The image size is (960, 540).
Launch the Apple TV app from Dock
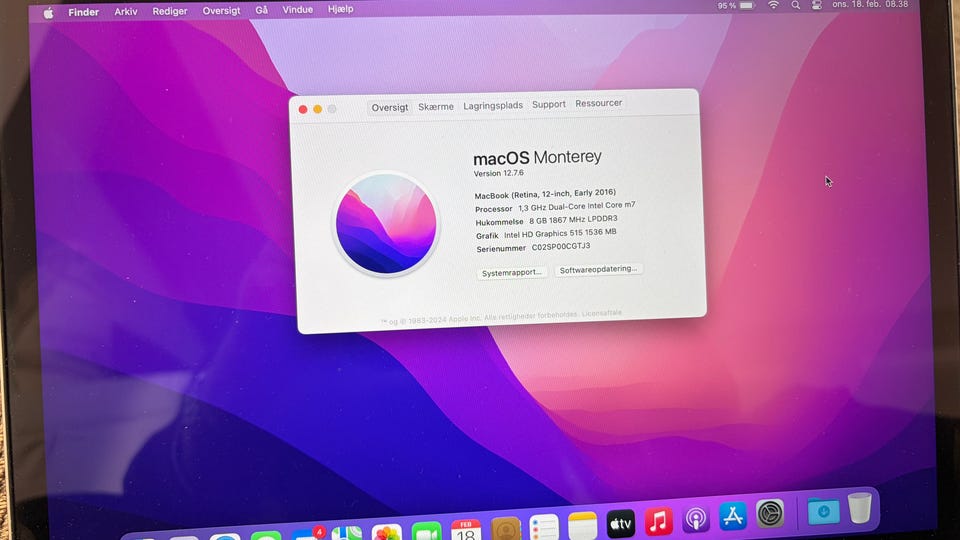click(x=620, y=523)
